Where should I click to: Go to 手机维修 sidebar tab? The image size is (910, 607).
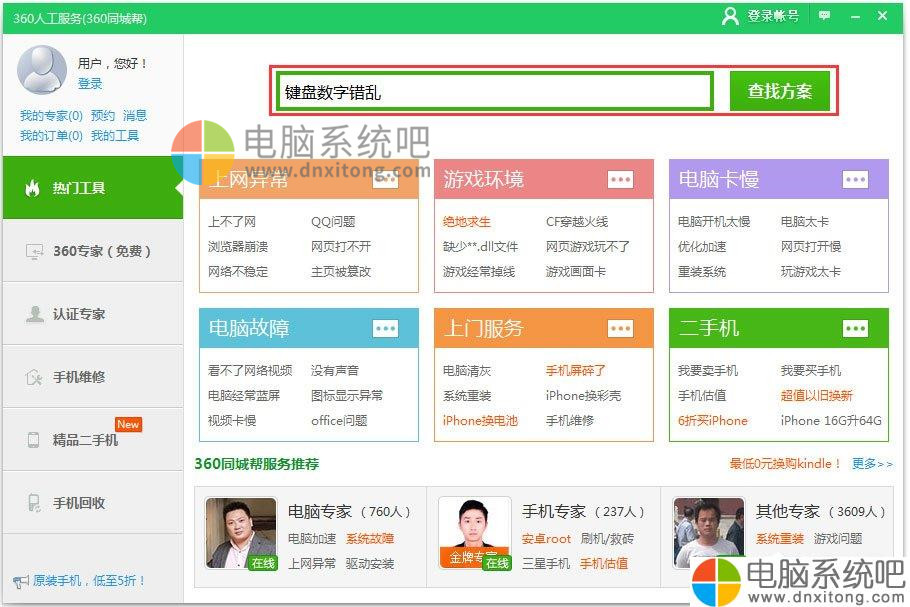coord(93,377)
